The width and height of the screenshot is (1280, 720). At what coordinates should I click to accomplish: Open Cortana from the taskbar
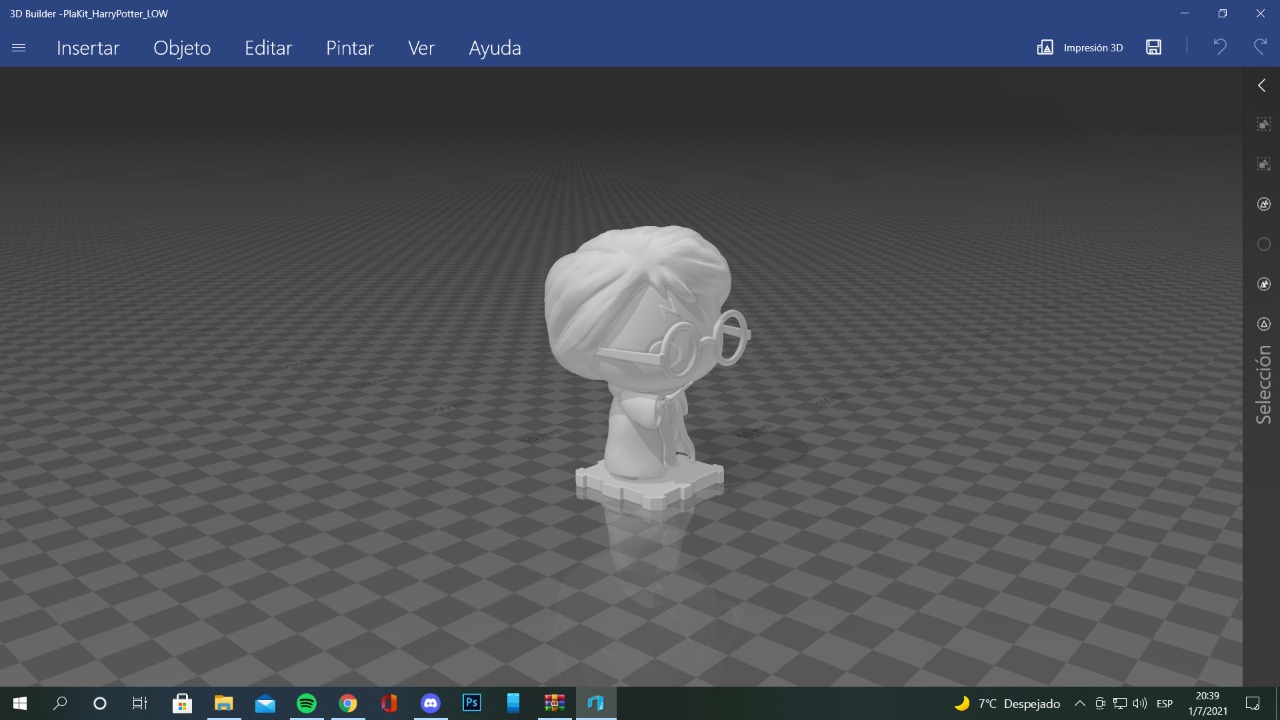click(x=100, y=704)
